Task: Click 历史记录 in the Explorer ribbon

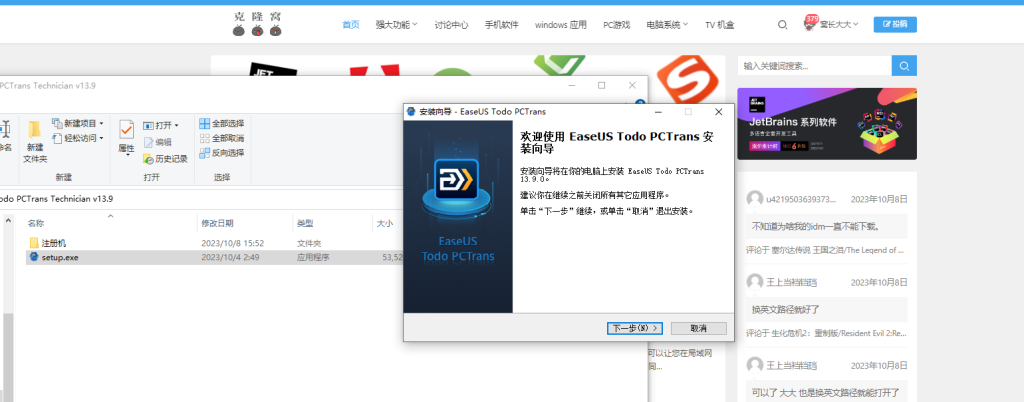Action: click(x=165, y=159)
